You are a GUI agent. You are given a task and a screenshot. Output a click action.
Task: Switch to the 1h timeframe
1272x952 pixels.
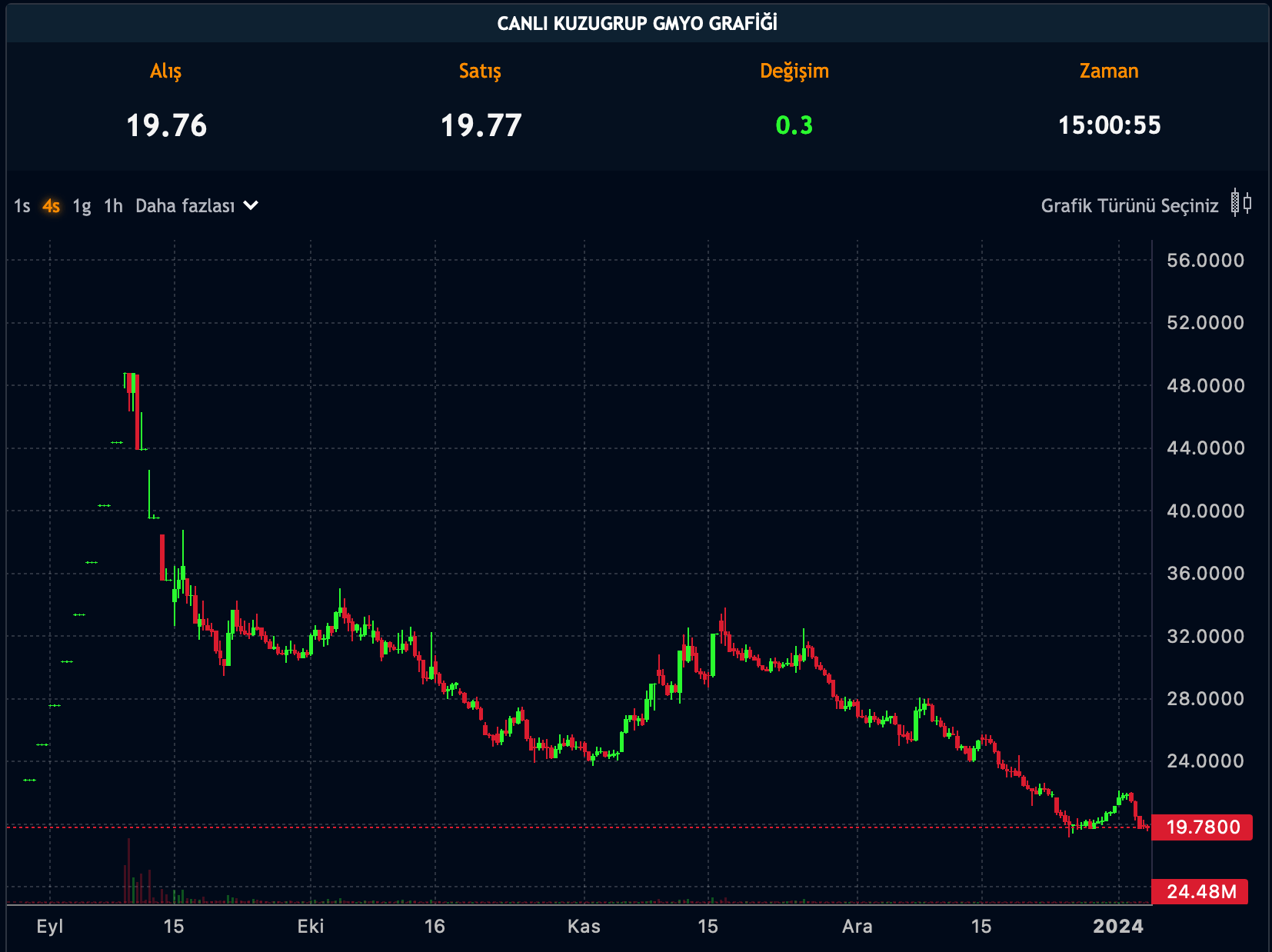(x=113, y=206)
